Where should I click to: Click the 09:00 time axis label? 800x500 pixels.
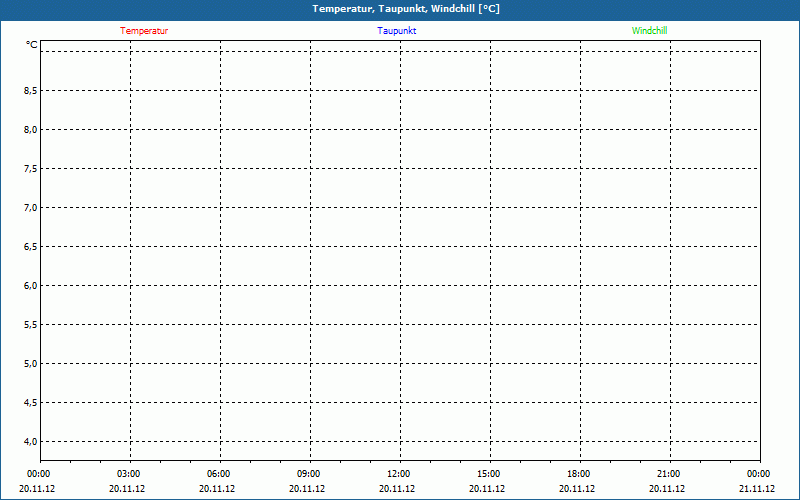(308, 474)
